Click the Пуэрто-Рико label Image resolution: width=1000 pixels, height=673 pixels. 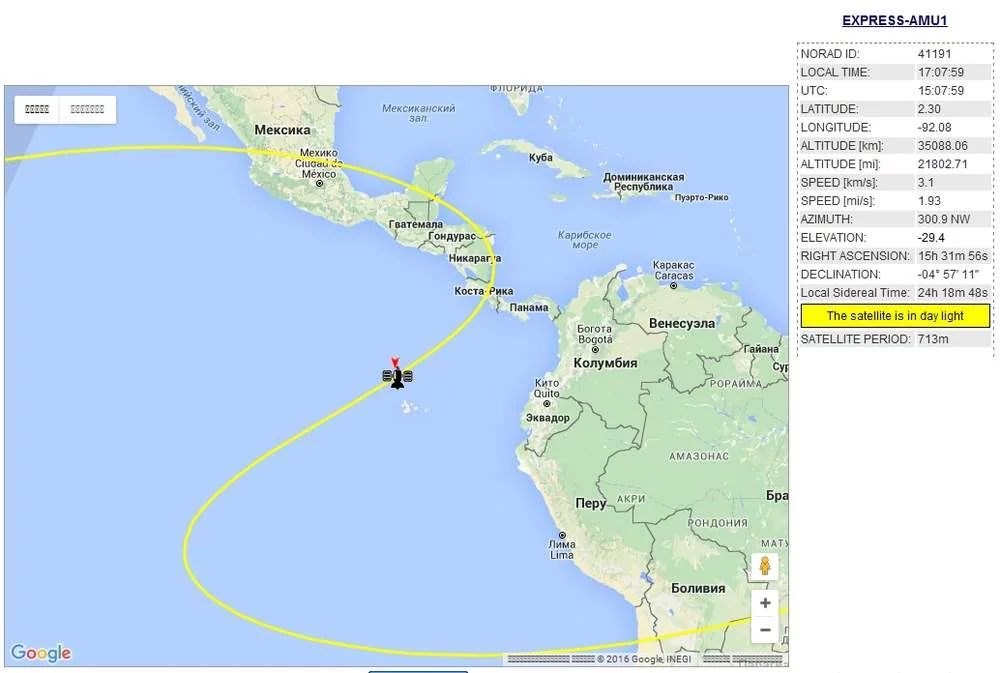tap(702, 198)
